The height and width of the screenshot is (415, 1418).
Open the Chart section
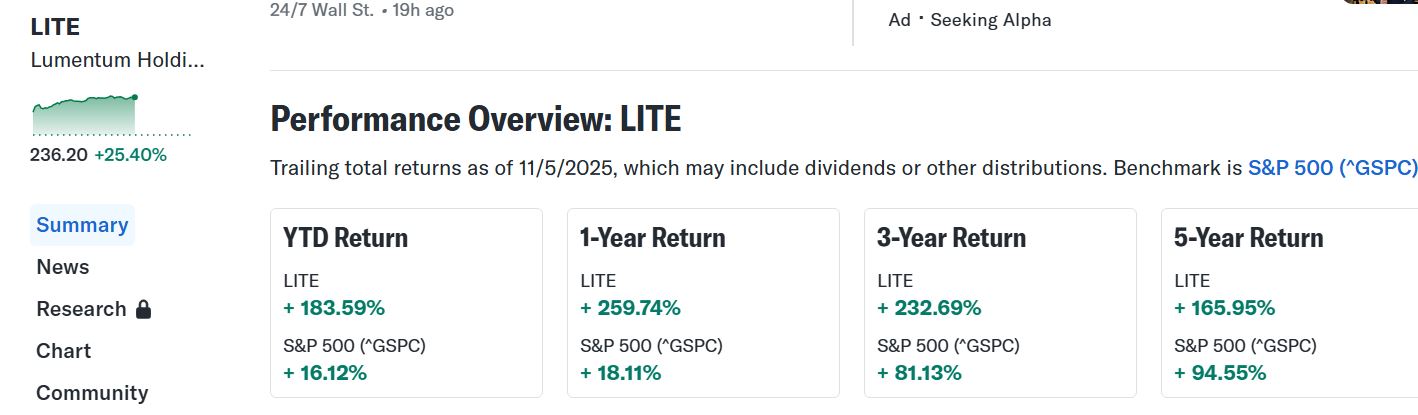pyautogui.click(x=63, y=351)
